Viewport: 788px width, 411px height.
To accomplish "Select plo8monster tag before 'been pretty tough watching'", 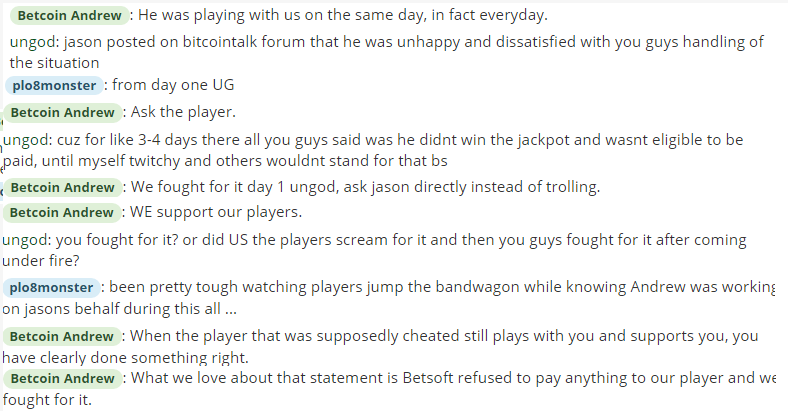I will coord(51,288).
